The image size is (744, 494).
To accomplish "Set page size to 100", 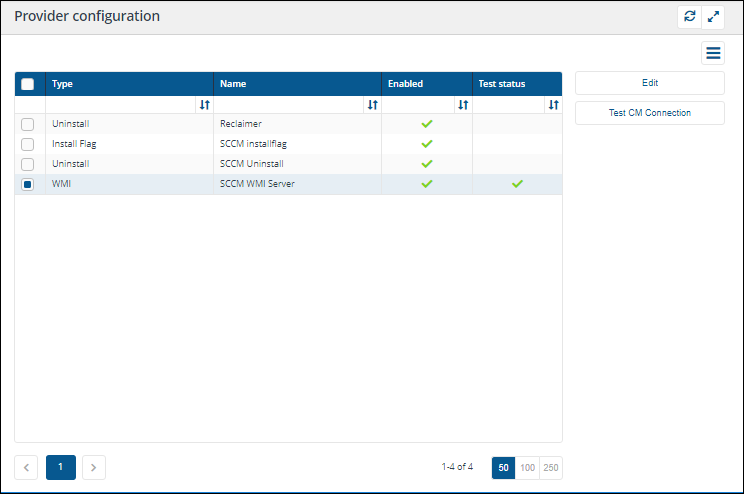I will (527, 467).
